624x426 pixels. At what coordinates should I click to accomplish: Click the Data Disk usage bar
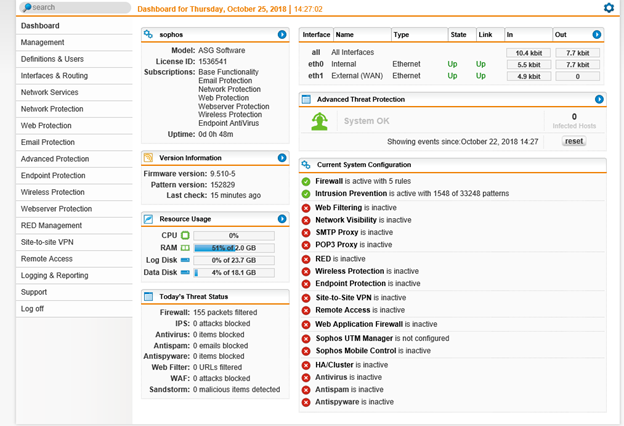pyautogui.click(x=234, y=273)
